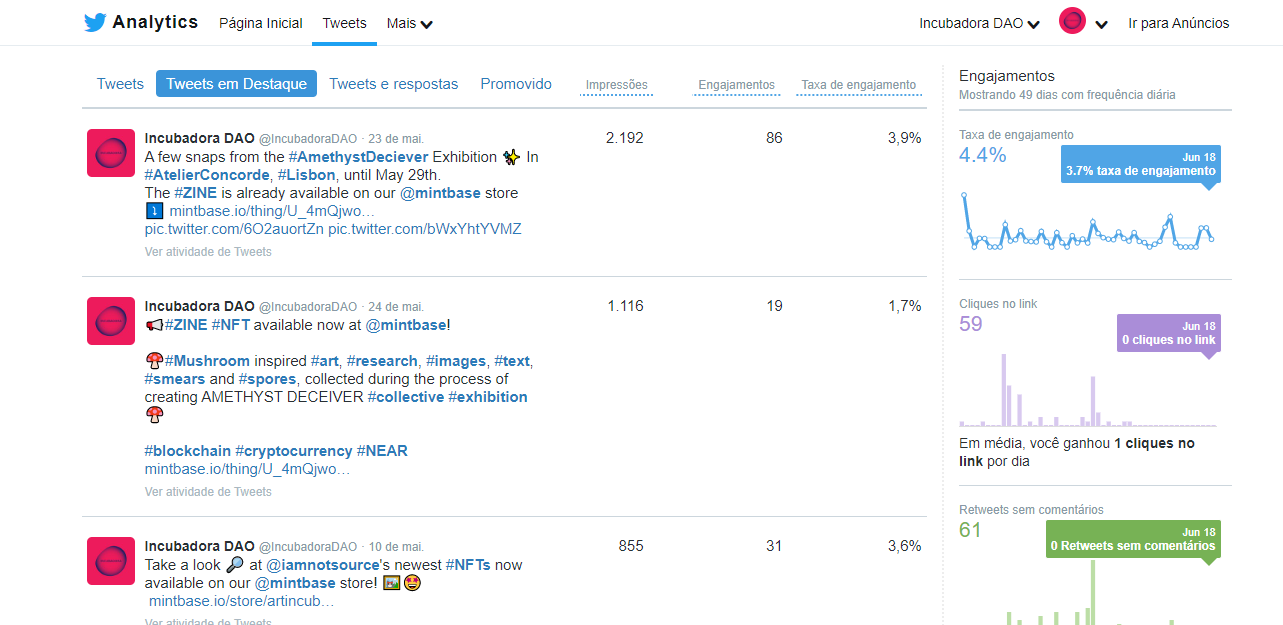Click the Taxa de engajamento line chart
The height and width of the screenshot is (625, 1283).
coord(1088,222)
